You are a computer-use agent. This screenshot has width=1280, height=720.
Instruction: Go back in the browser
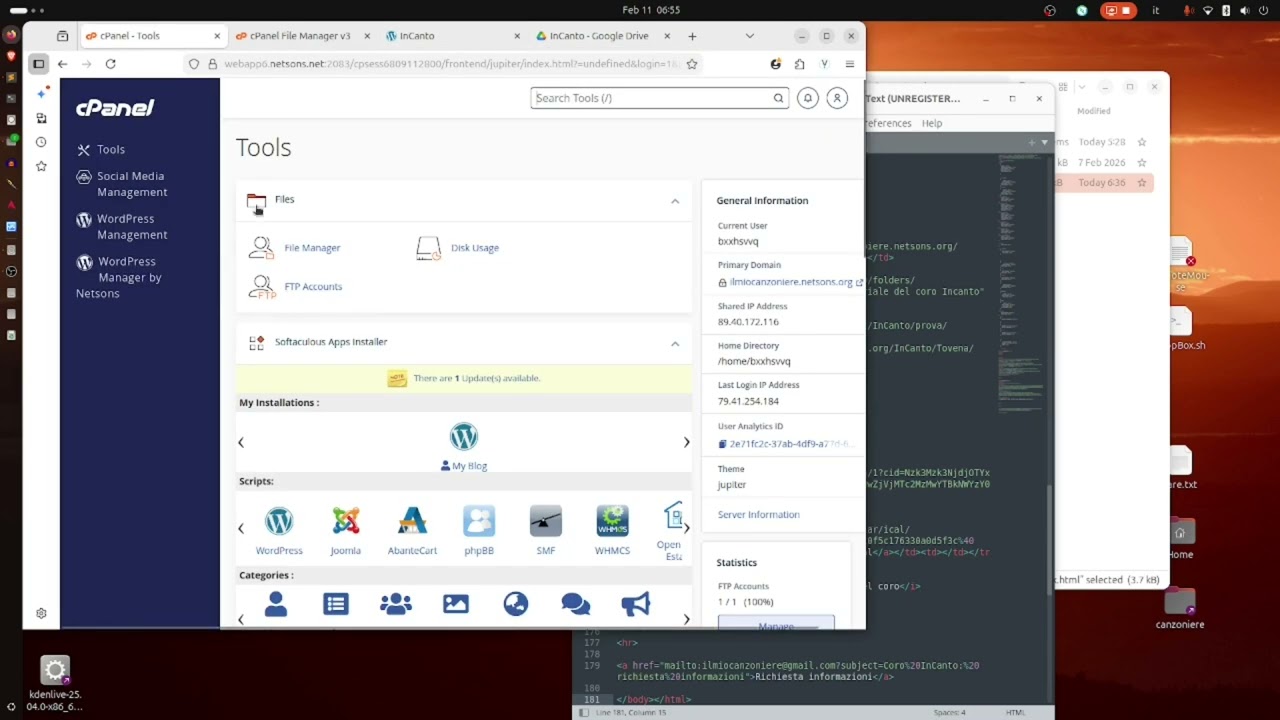click(62, 64)
